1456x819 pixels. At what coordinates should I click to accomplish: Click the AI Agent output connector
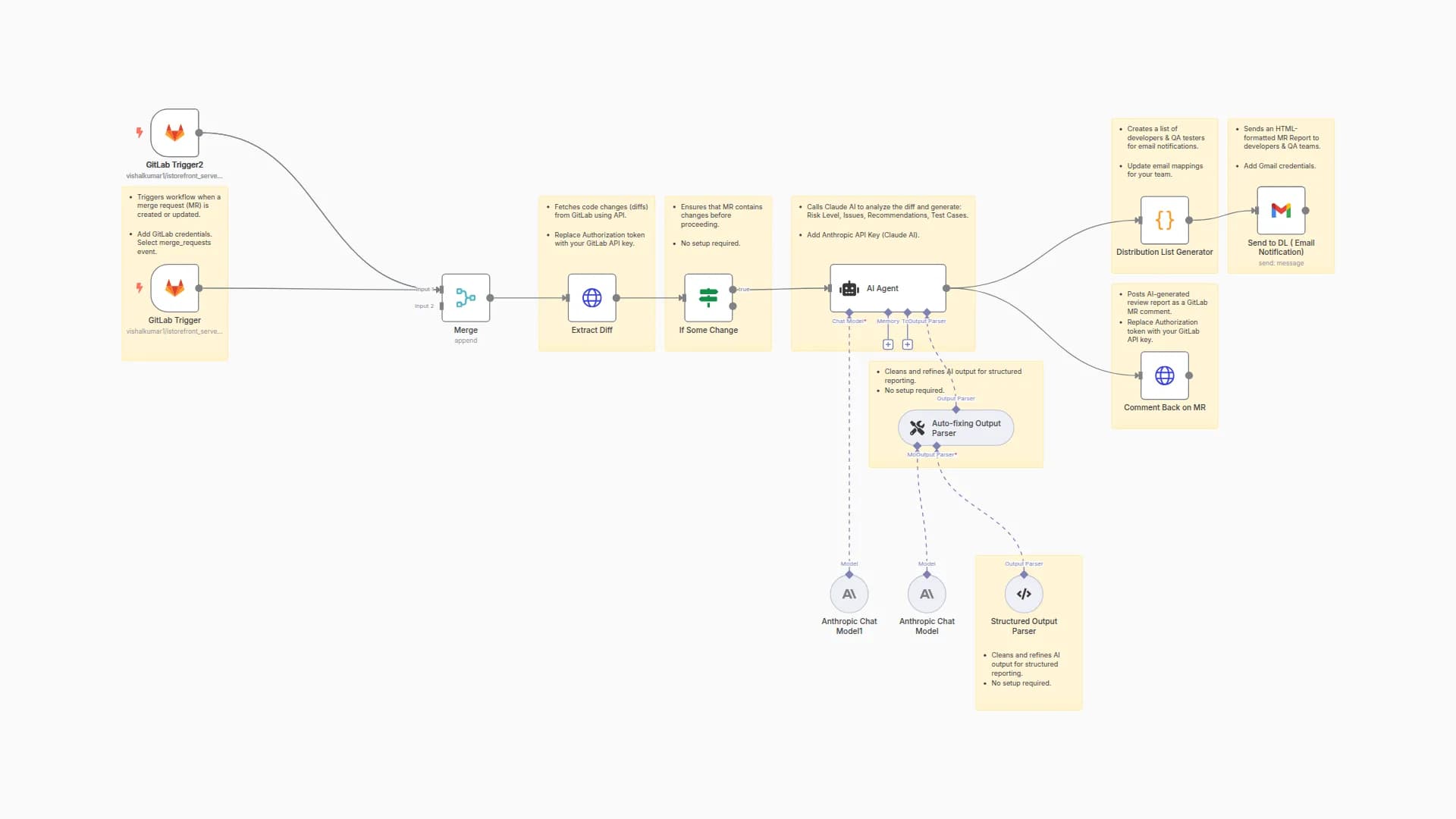[946, 288]
